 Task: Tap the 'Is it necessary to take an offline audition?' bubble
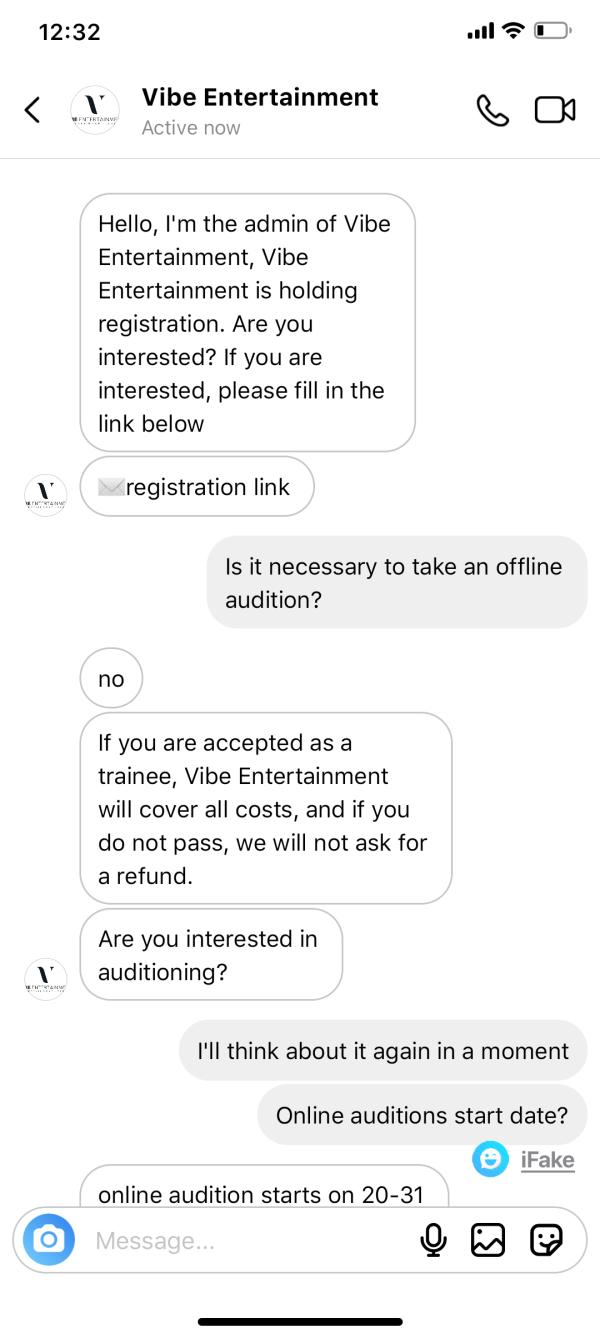pyautogui.click(x=397, y=583)
